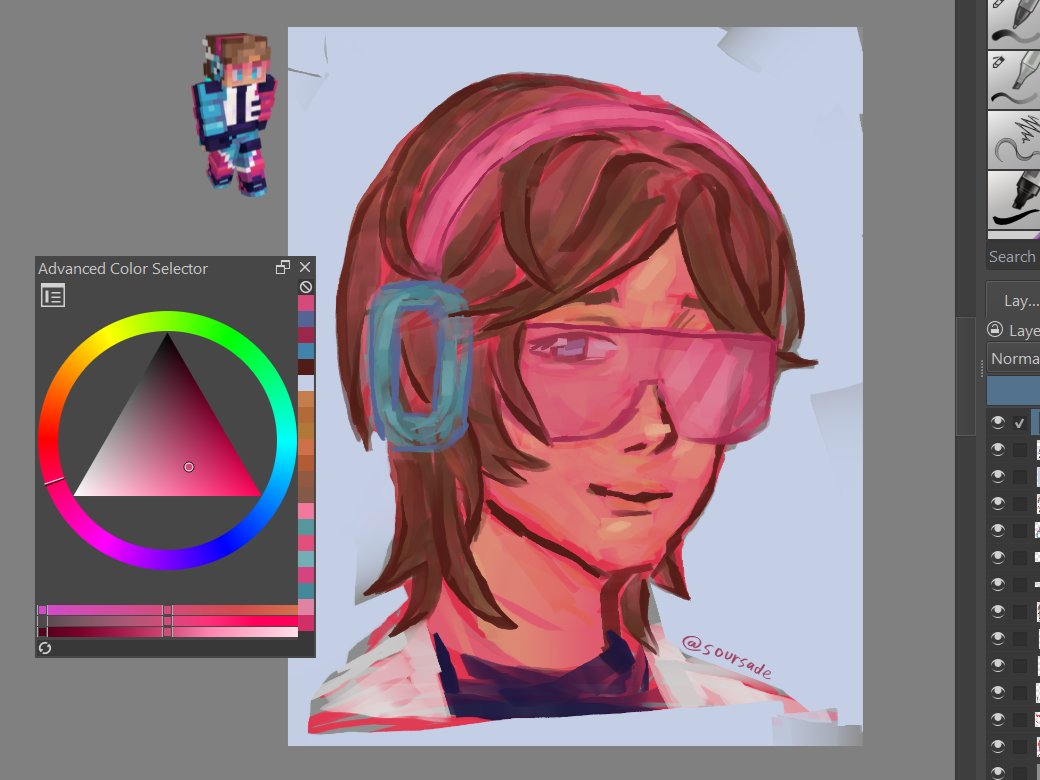This screenshot has height=780, width=1040.
Task: Click the middle shade strip, gray to hot pink
Action: point(167,621)
